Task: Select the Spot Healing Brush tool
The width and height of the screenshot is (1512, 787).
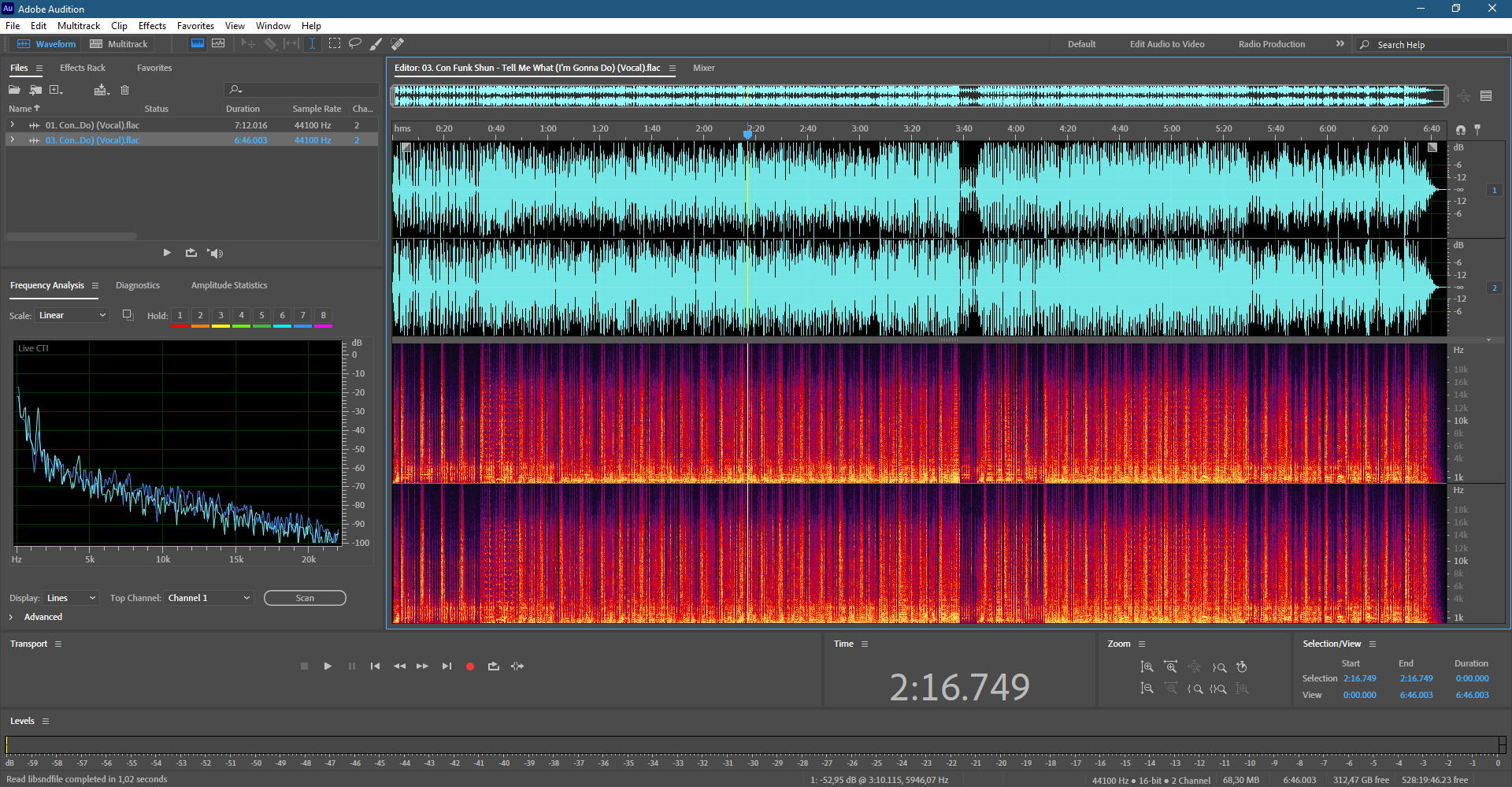Action: (398, 44)
